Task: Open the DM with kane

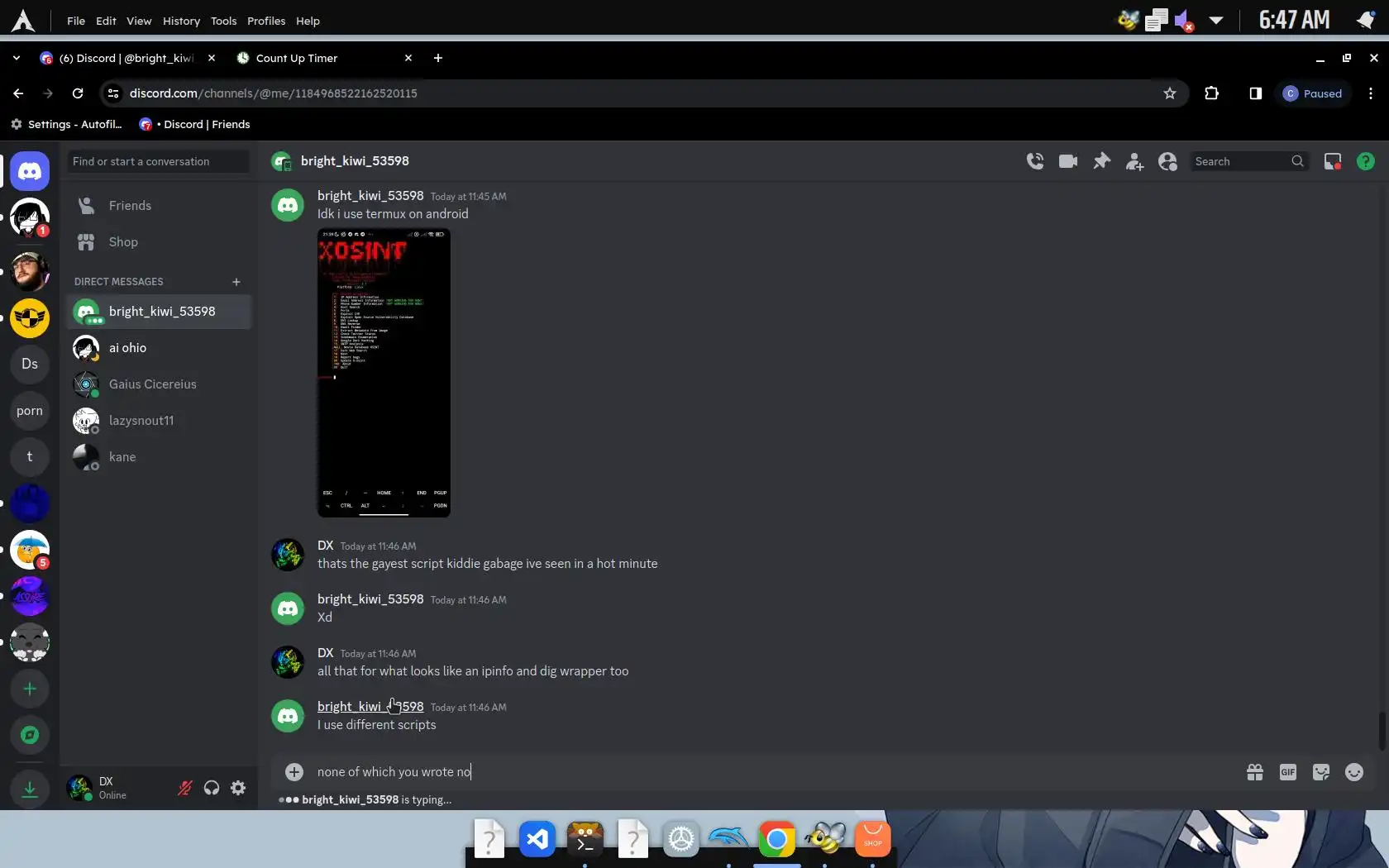Action: [x=159, y=457]
